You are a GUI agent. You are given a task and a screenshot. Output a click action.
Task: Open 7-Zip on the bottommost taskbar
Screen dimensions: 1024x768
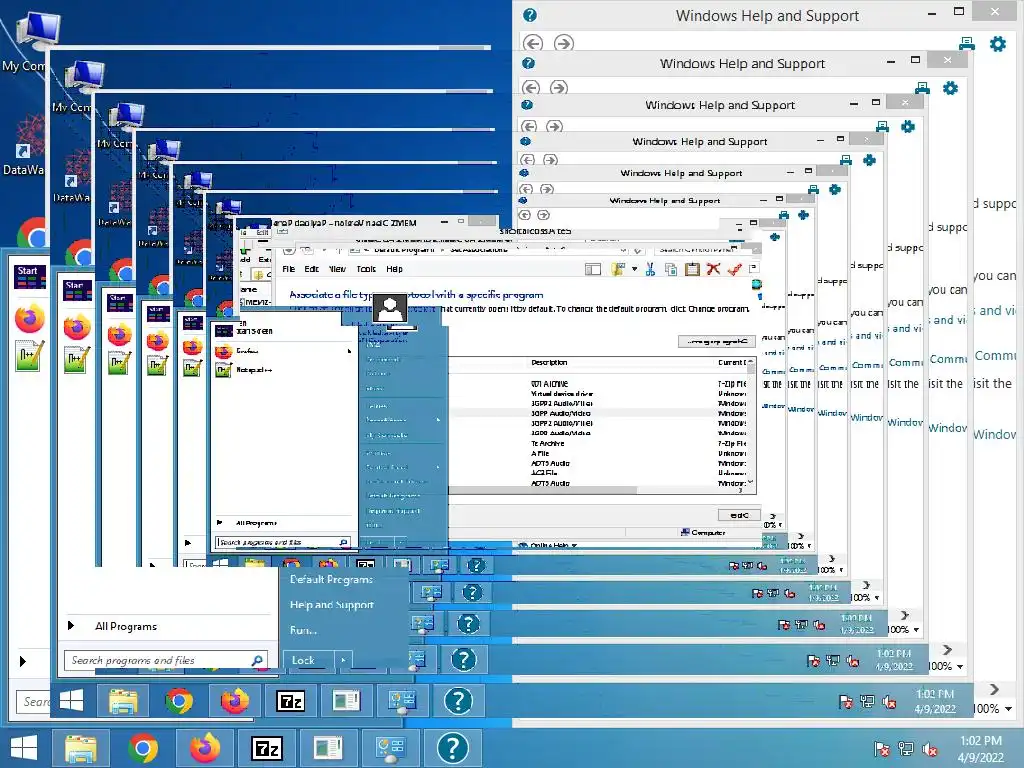point(267,748)
